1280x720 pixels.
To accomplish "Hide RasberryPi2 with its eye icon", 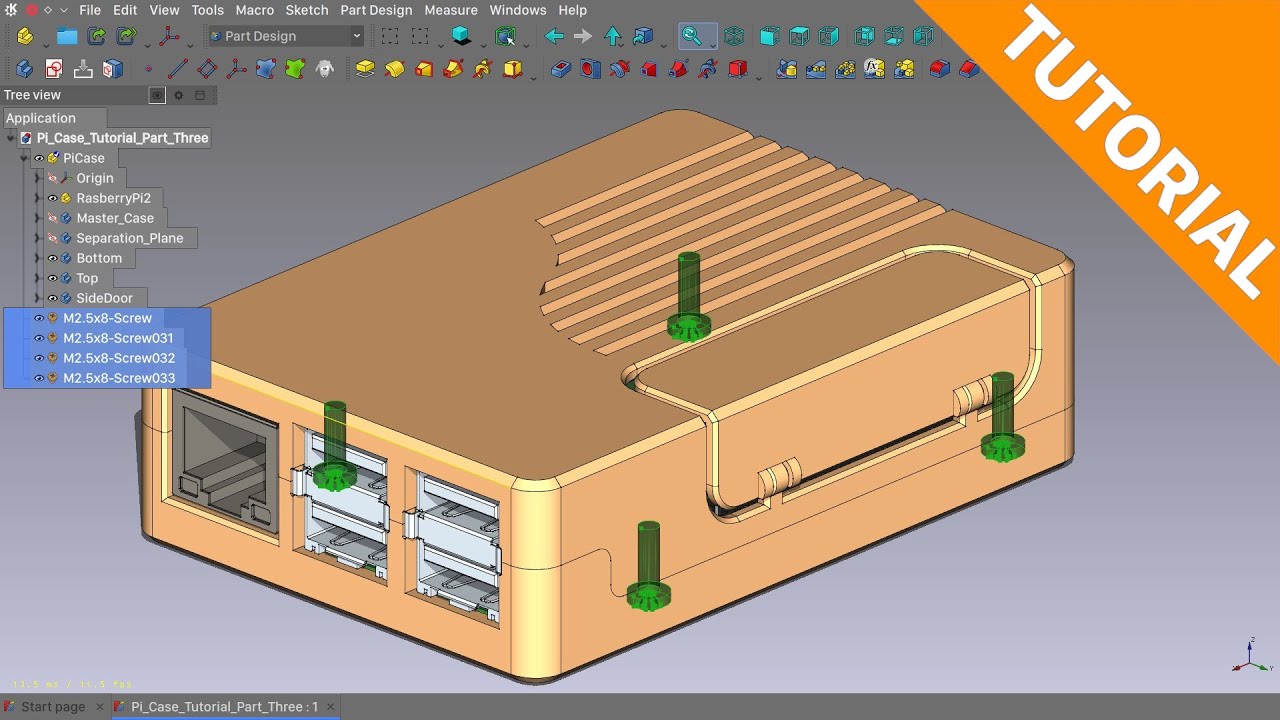I will pos(53,198).
